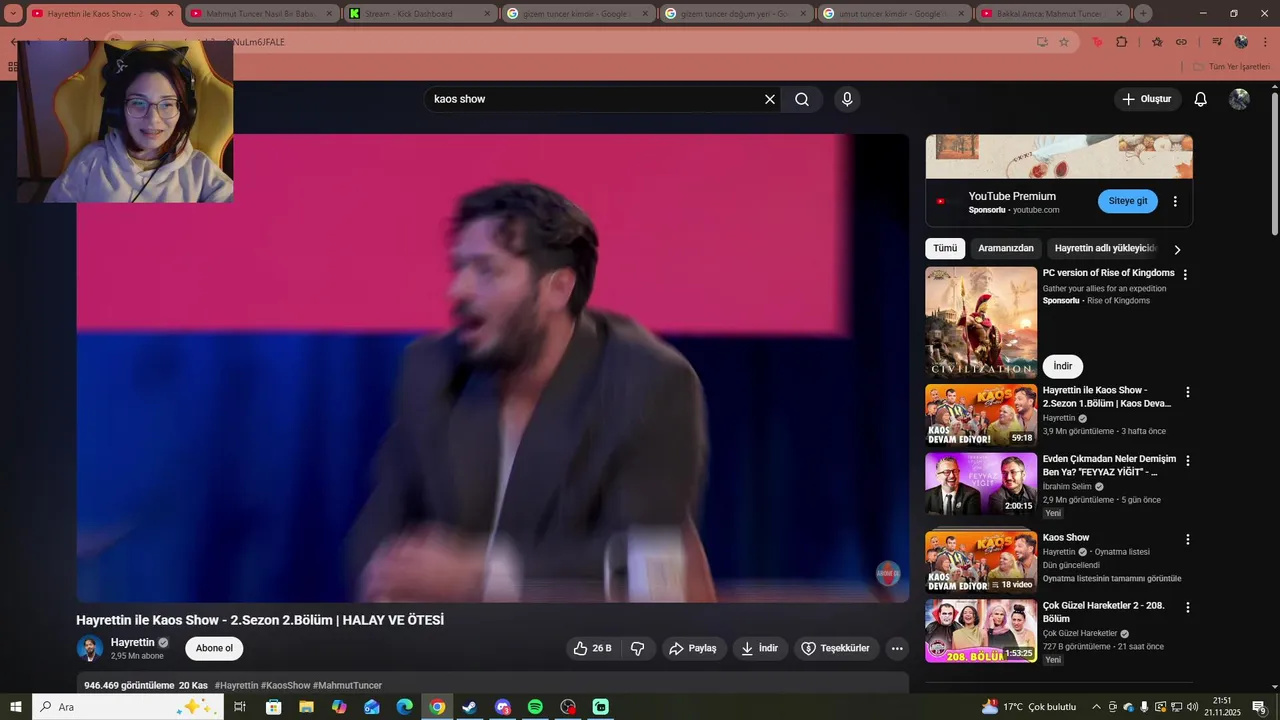Open Microsoft Edge from the taskbar

click(404, 707)
